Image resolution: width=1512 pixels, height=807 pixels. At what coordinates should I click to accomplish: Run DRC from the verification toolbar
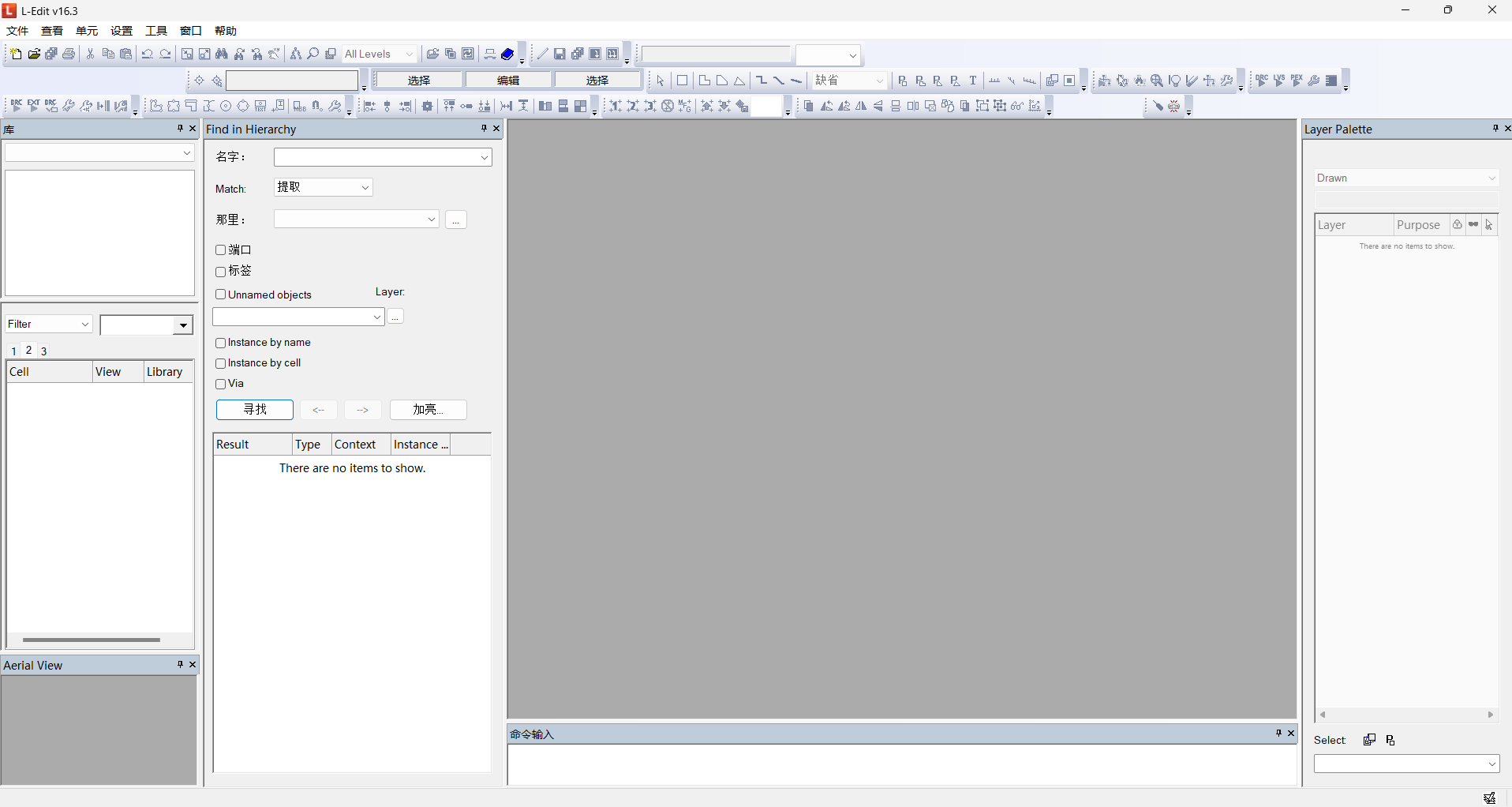(1262, 81)
